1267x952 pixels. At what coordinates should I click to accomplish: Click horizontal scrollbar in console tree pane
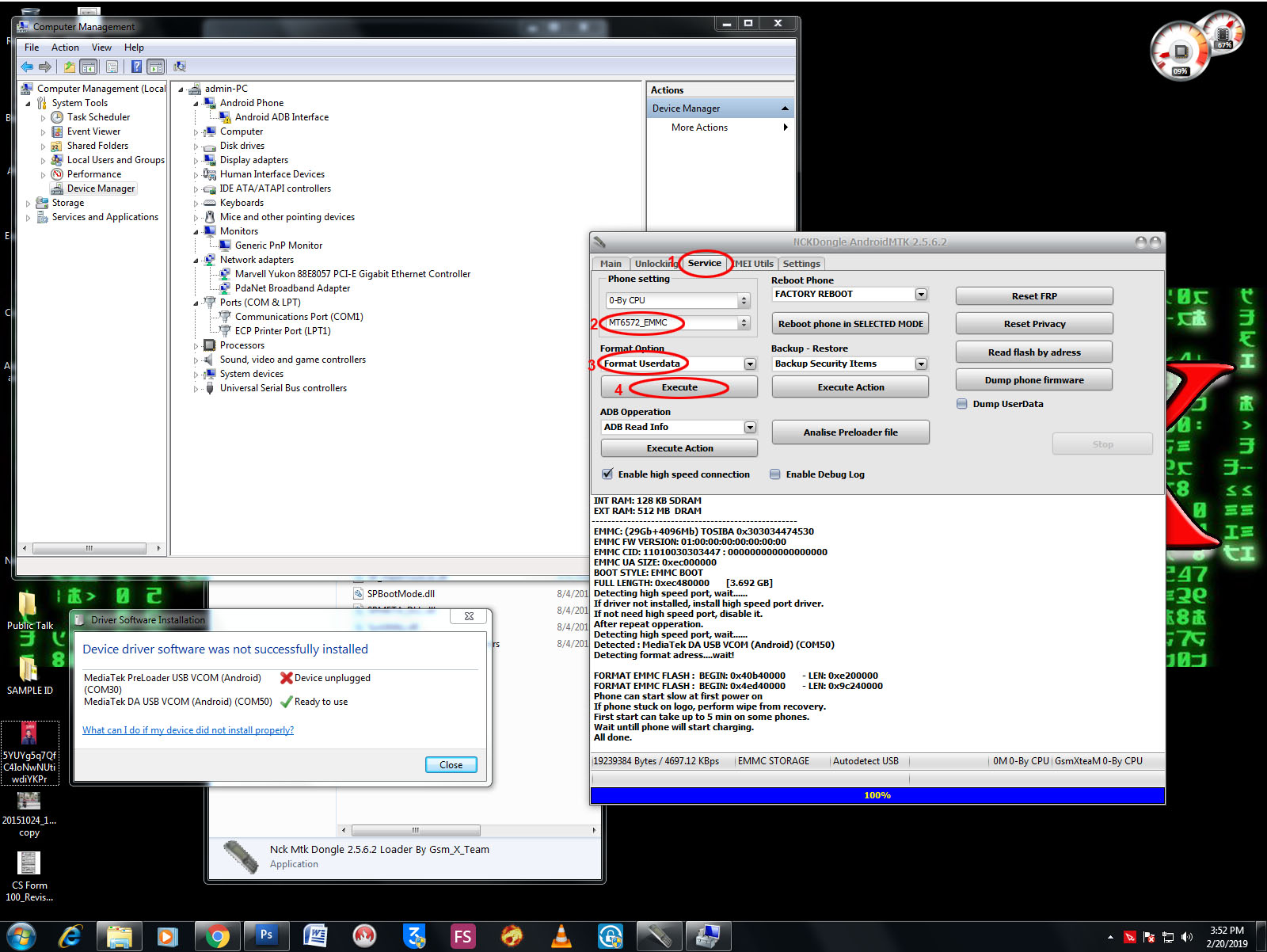pyautogui.click(x=89, y=548)
